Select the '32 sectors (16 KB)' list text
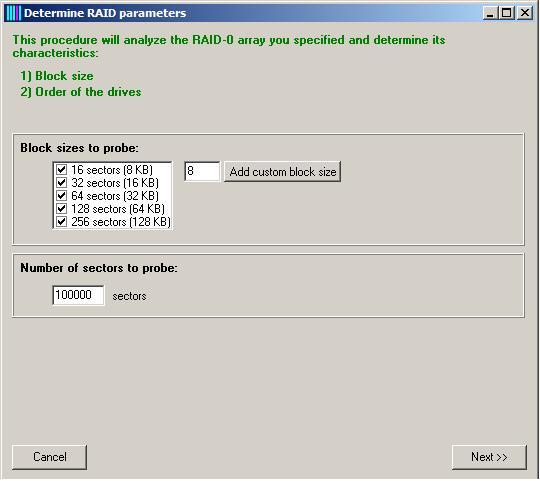 click(x=115, y=183)
